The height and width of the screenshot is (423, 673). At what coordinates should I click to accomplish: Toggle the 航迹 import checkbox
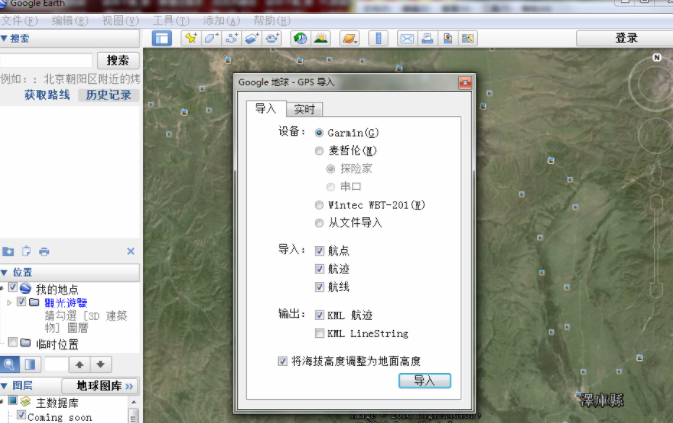coord(319,269)
